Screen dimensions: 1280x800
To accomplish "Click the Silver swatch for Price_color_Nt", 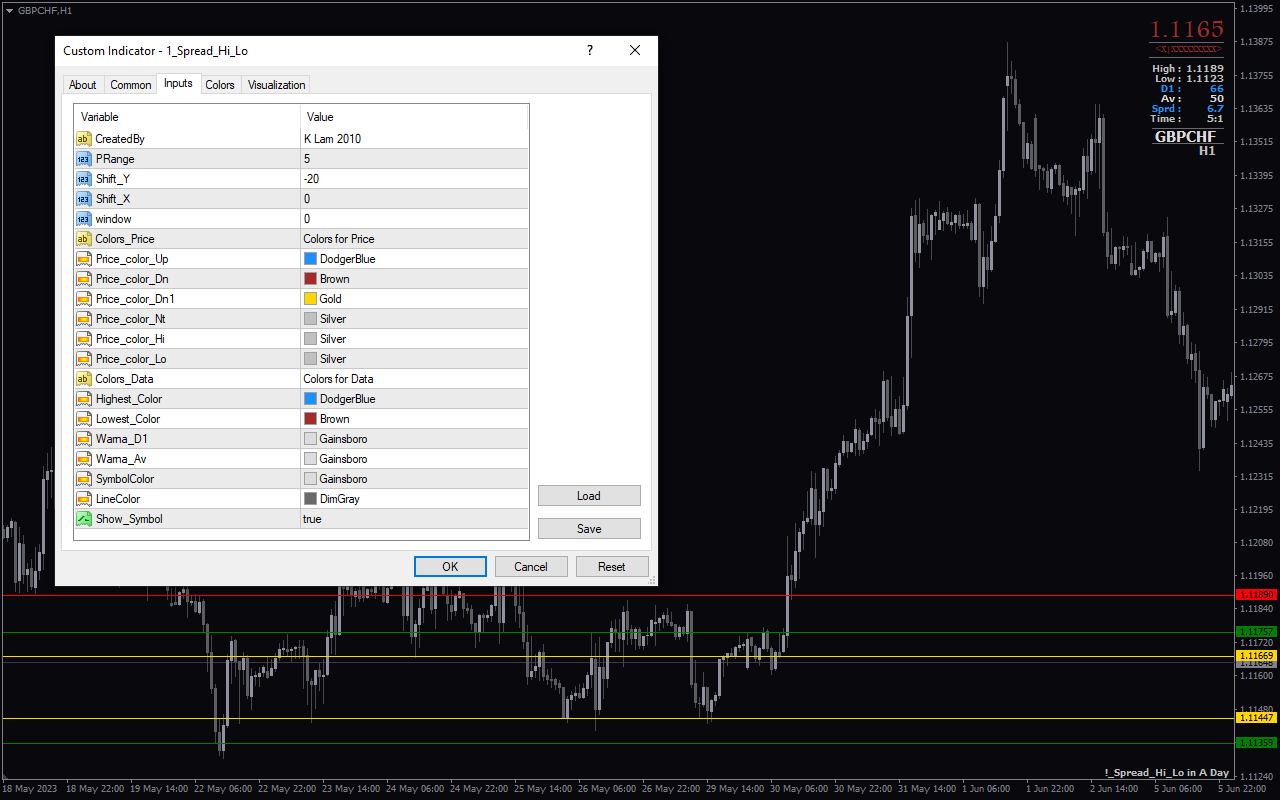I will click(310, 319).
